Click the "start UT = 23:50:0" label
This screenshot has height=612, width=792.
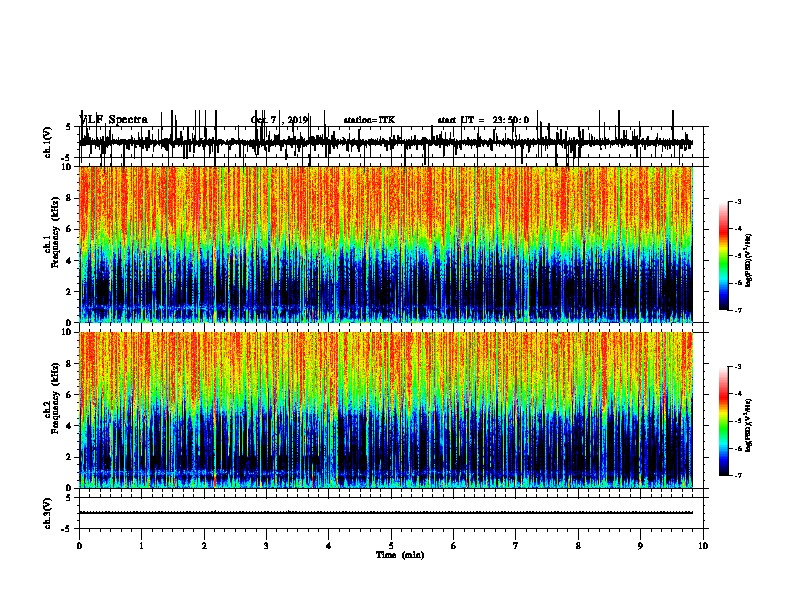point(483,120)
